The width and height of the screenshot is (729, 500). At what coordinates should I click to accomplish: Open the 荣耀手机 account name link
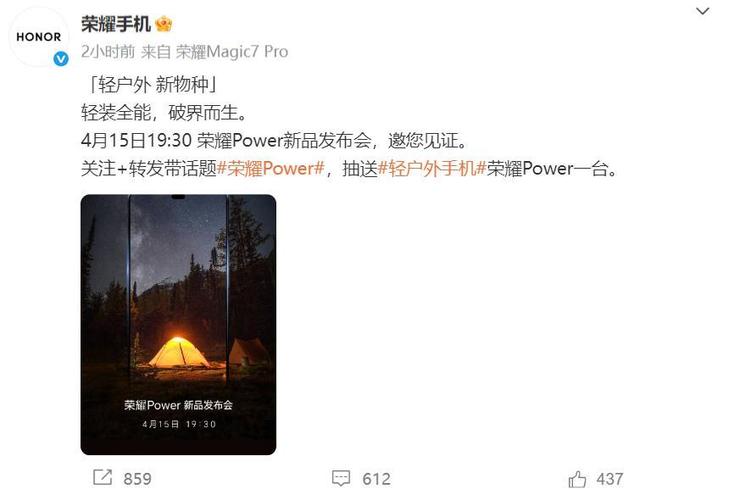[x=116, y=24]
